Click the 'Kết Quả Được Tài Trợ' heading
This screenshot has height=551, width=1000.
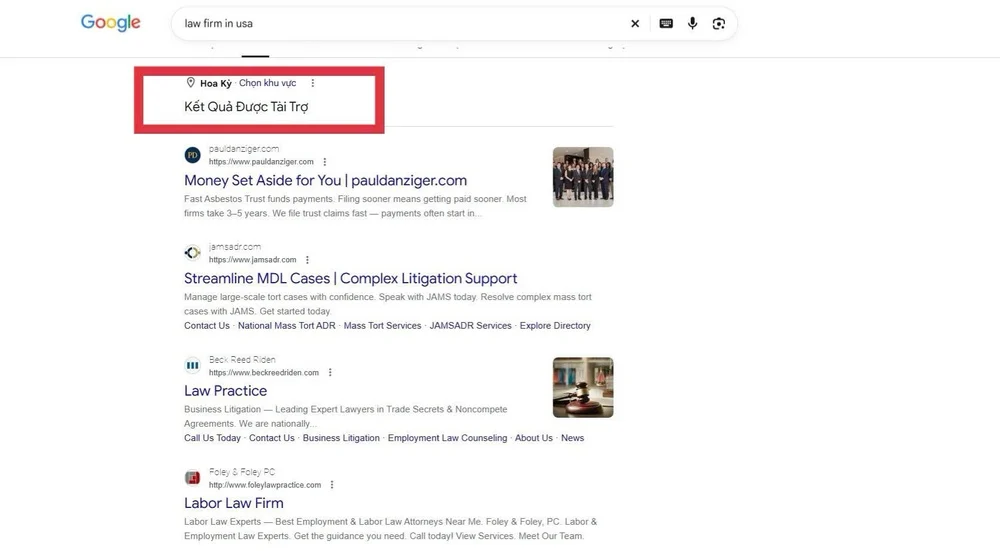246,107
